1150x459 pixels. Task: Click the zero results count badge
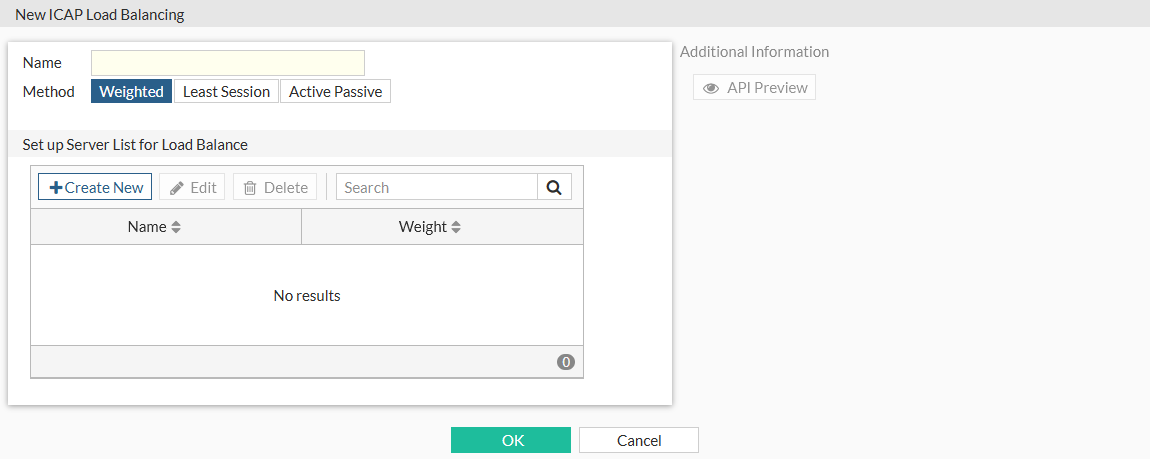566,362
